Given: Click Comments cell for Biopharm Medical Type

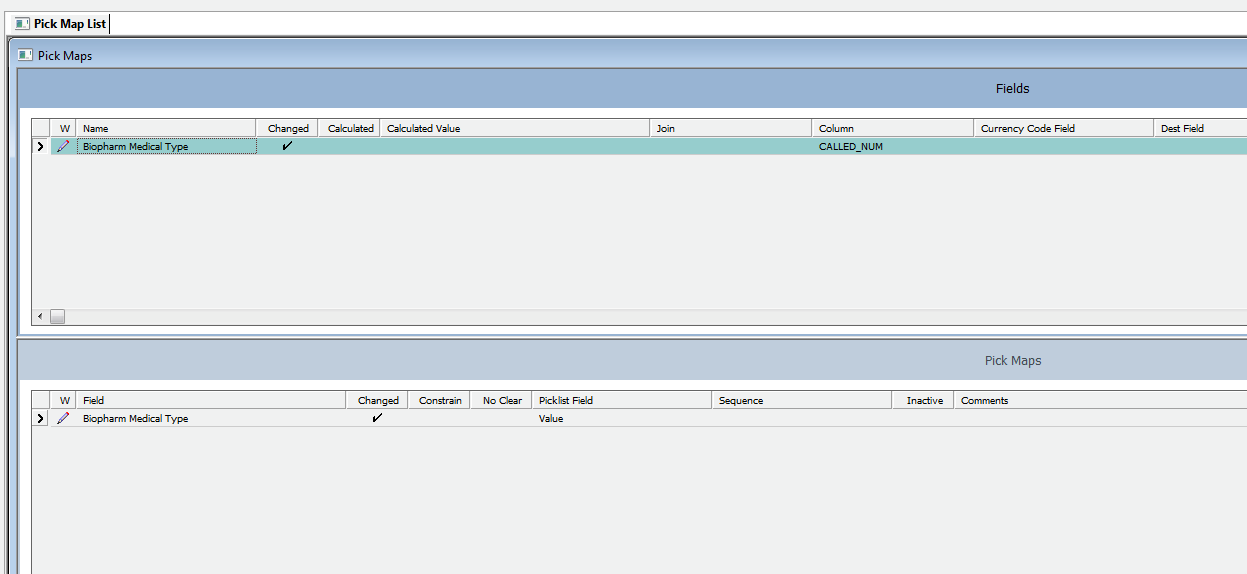Looking at the screenshot, I should (x=1100, y=418).
